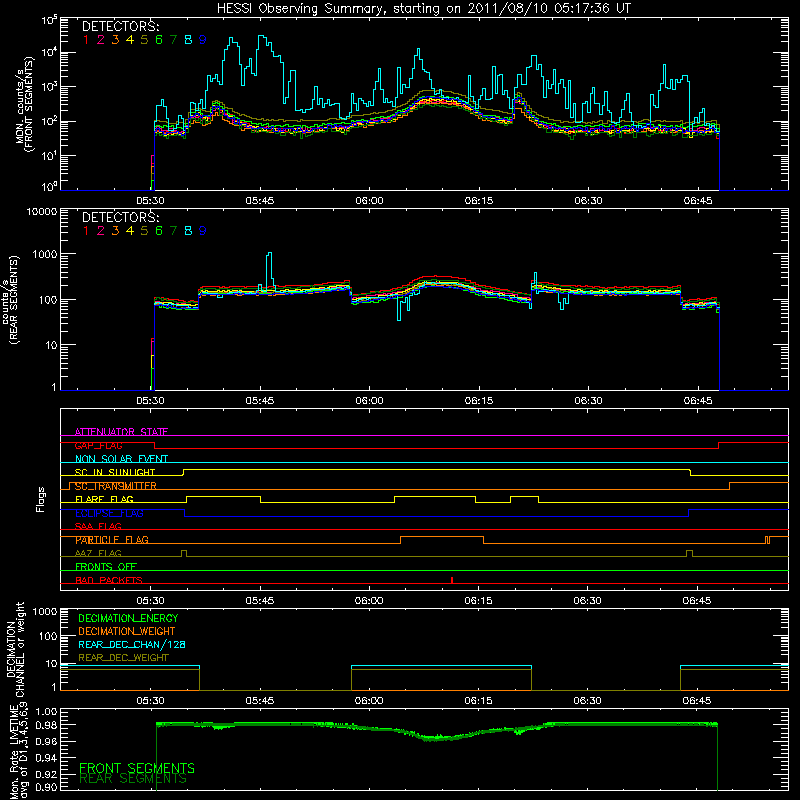The image size is (800, 800).
Task: Select dark green detector 7 in front segments legend
Action: coord(173,40)
